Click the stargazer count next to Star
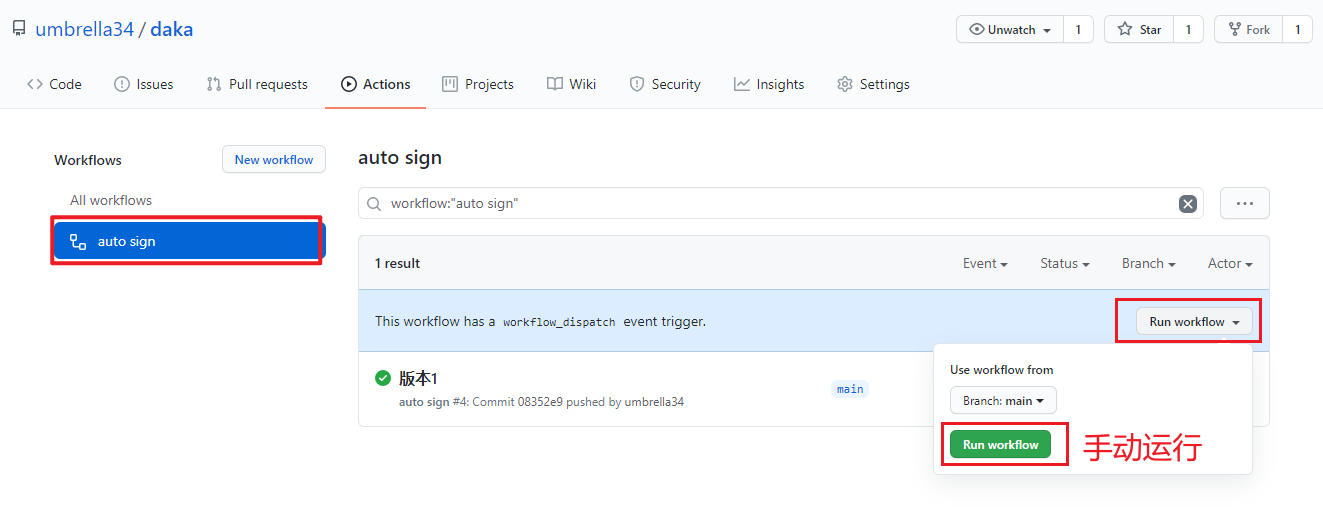This screenshot has width=1323, height=511. pyautogui.click(x=1188, y=30)
